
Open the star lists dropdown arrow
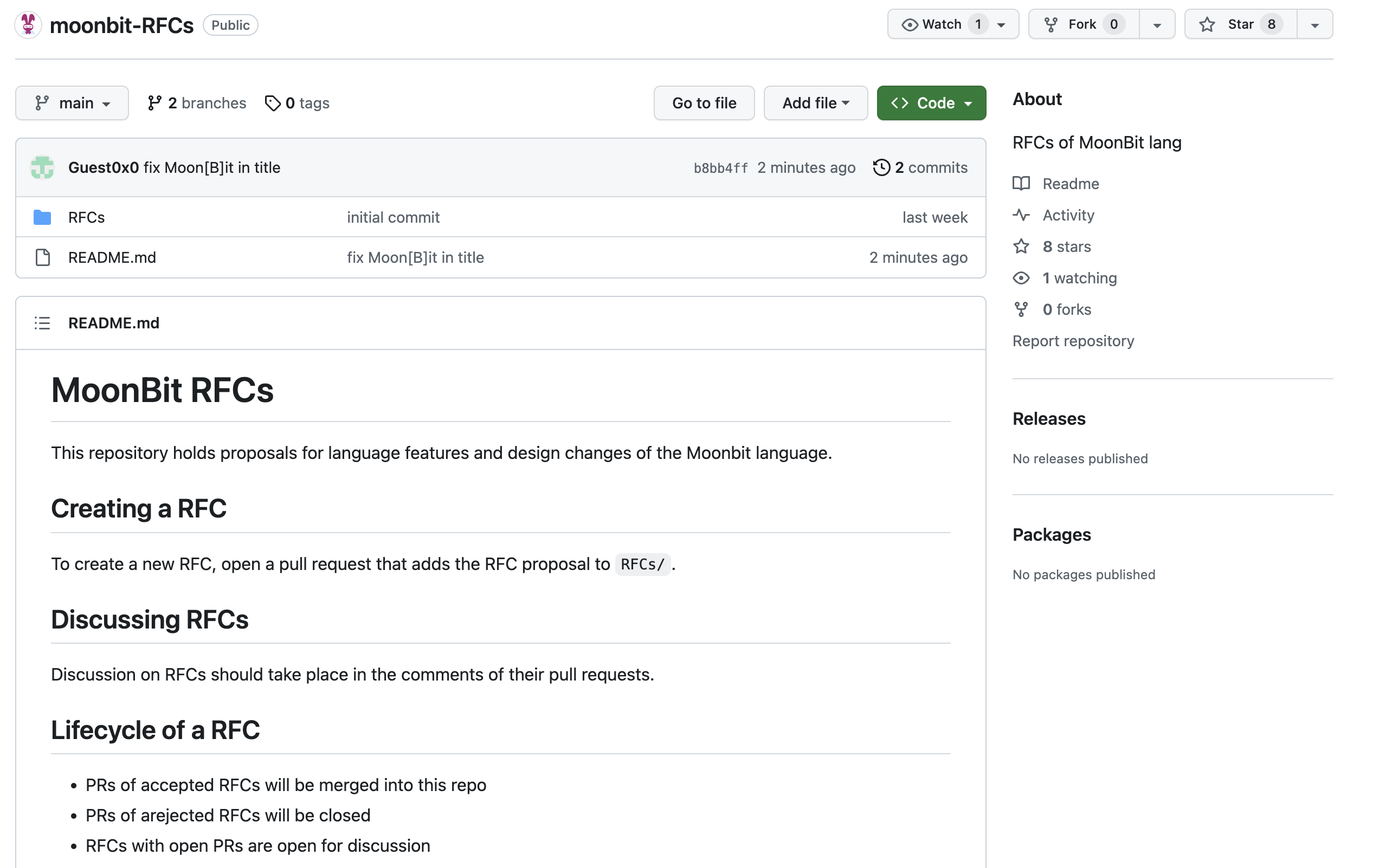pos(1315,24)
